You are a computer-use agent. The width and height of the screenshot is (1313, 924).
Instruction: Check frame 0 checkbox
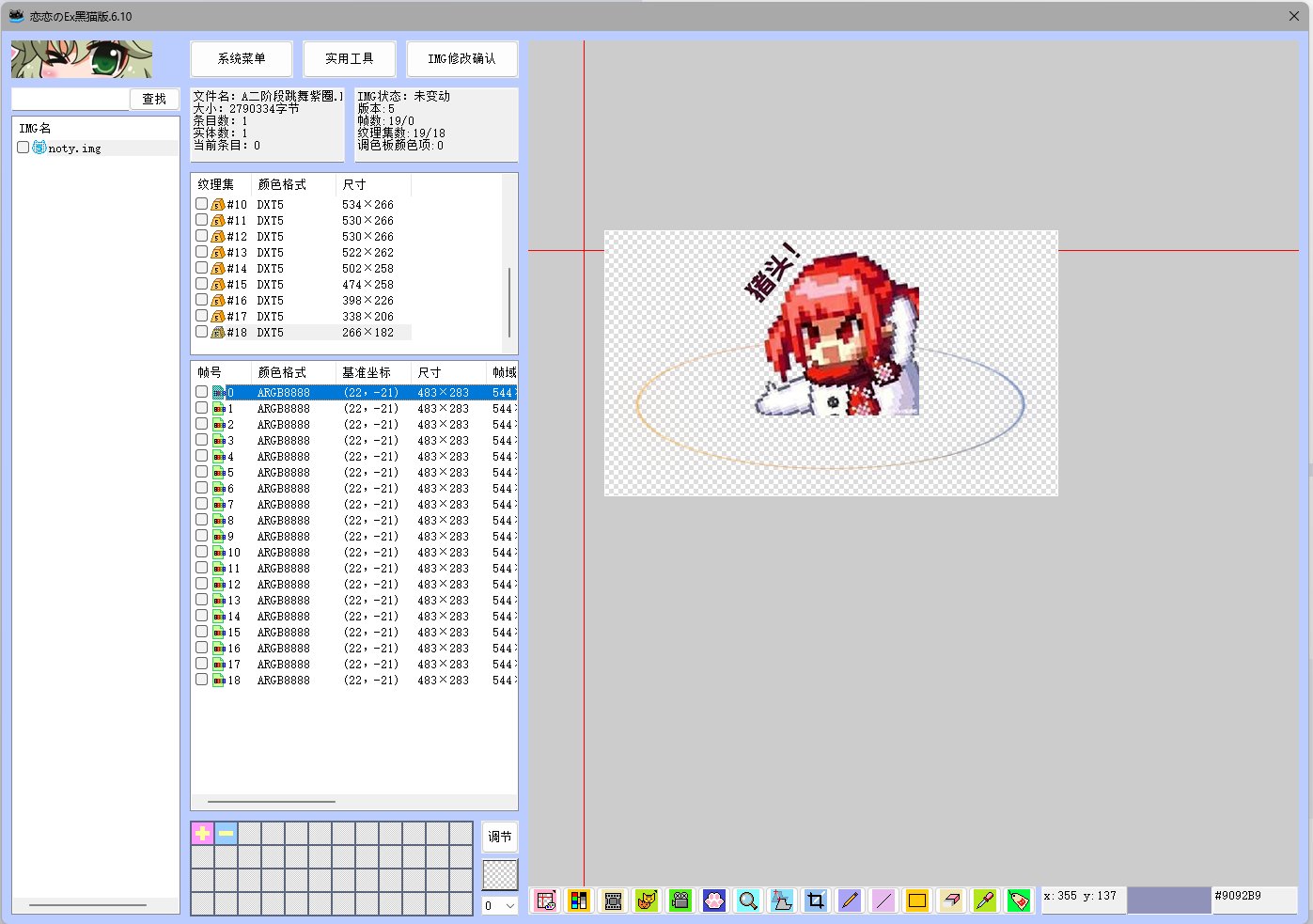pos(201,391)
